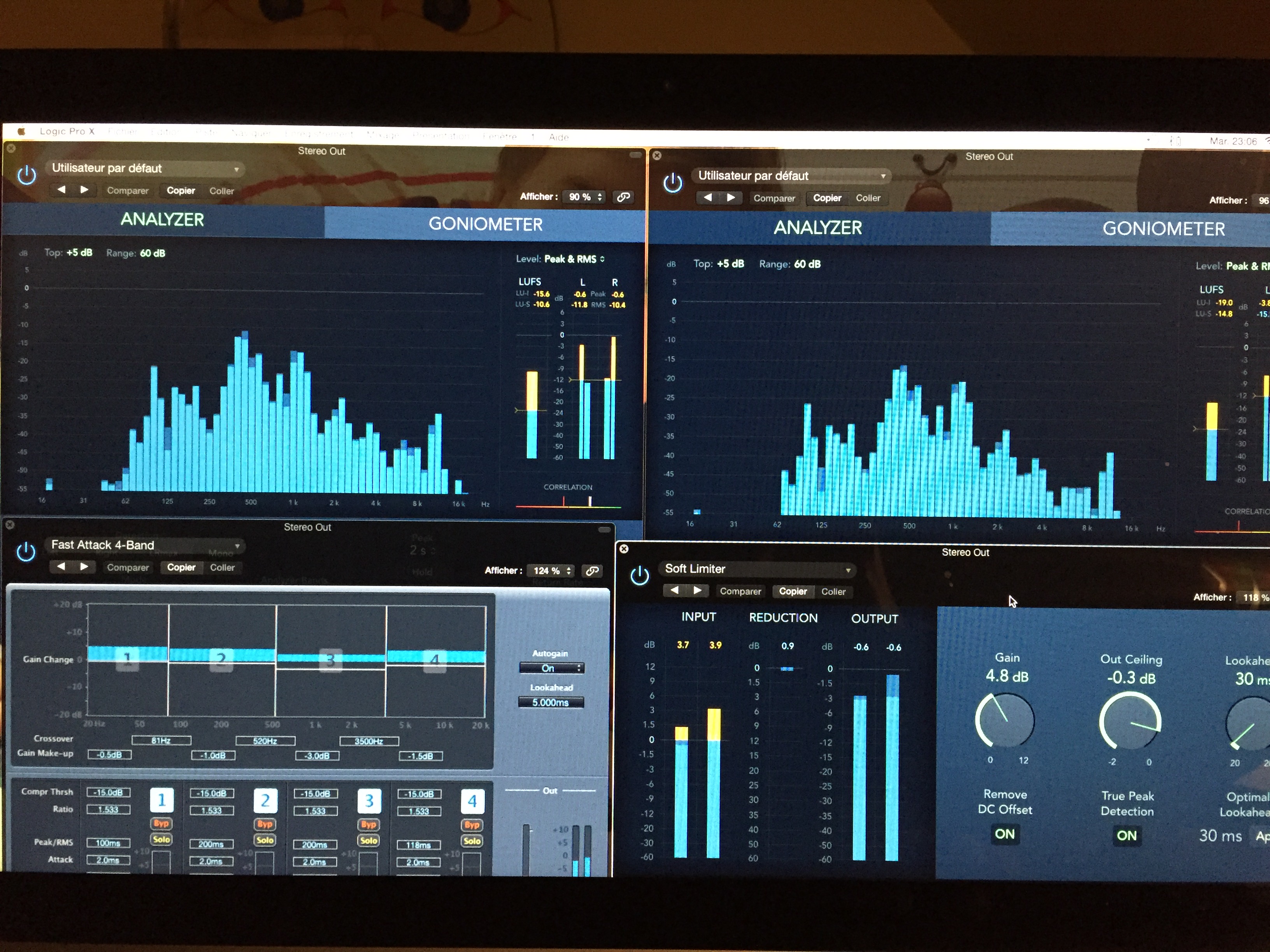This screenshot has height=952, width=1270.
Task: Open preset dropdown in left MultiMeter
Action: (x=145, y=168)
